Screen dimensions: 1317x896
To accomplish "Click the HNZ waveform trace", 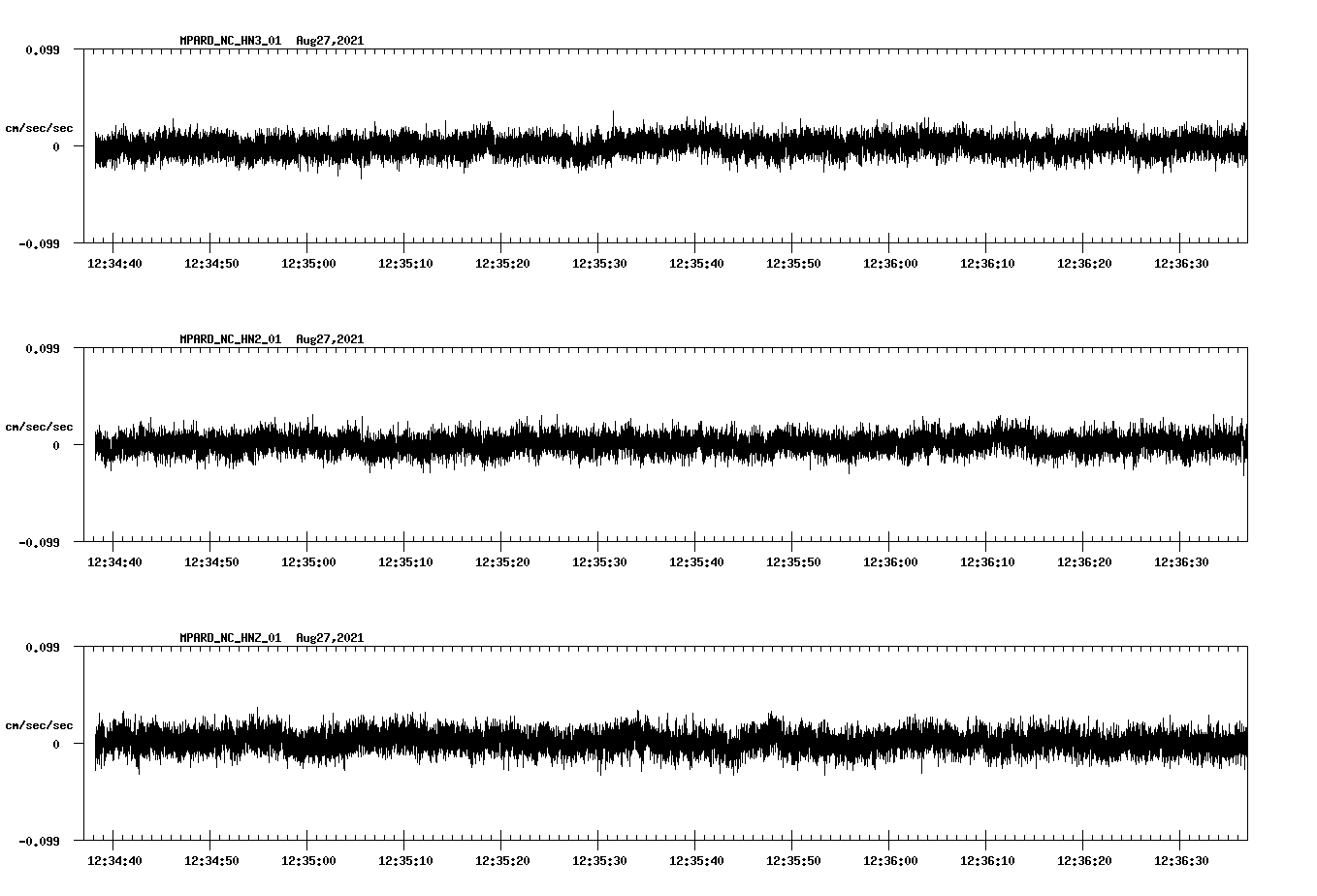I will click(671, 742).
